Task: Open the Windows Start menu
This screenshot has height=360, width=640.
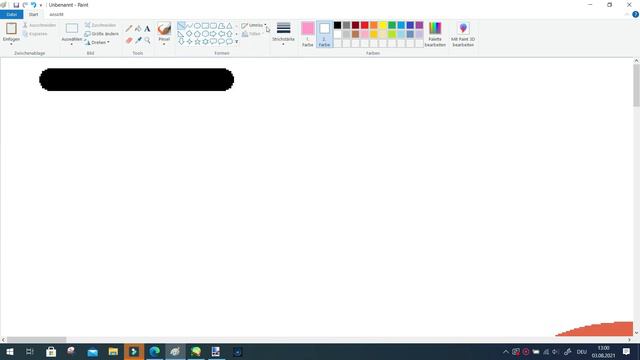Action: point(10,351)
